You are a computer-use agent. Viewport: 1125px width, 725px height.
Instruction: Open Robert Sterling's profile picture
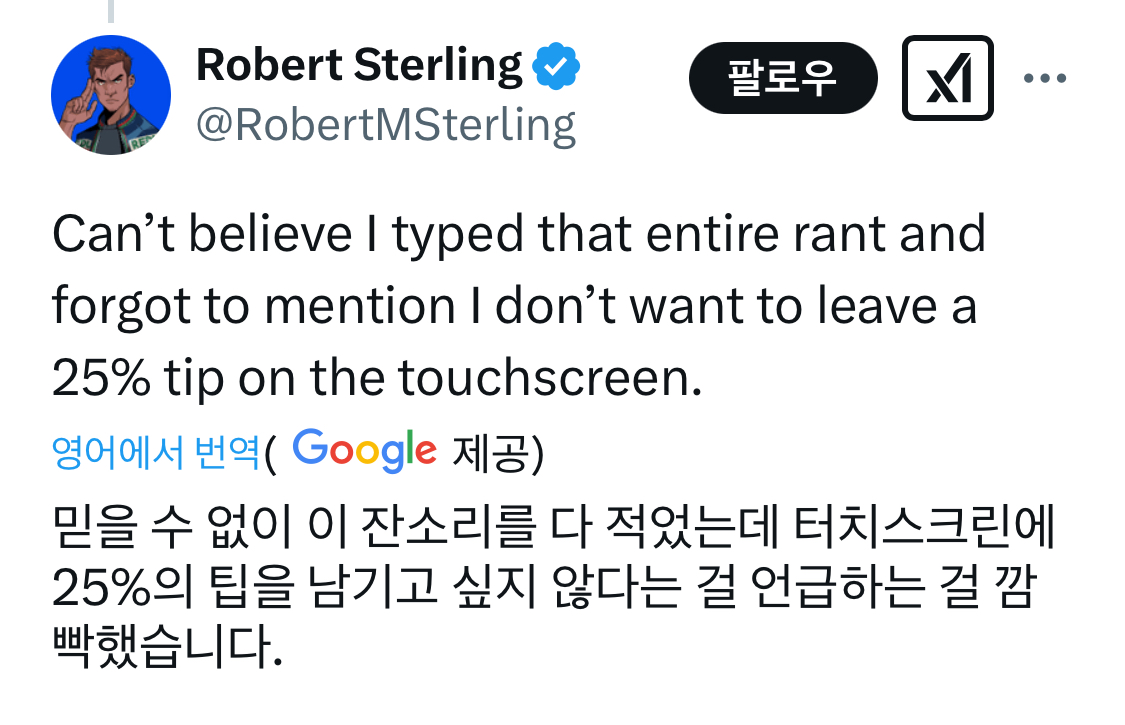[x=111, y=97]
